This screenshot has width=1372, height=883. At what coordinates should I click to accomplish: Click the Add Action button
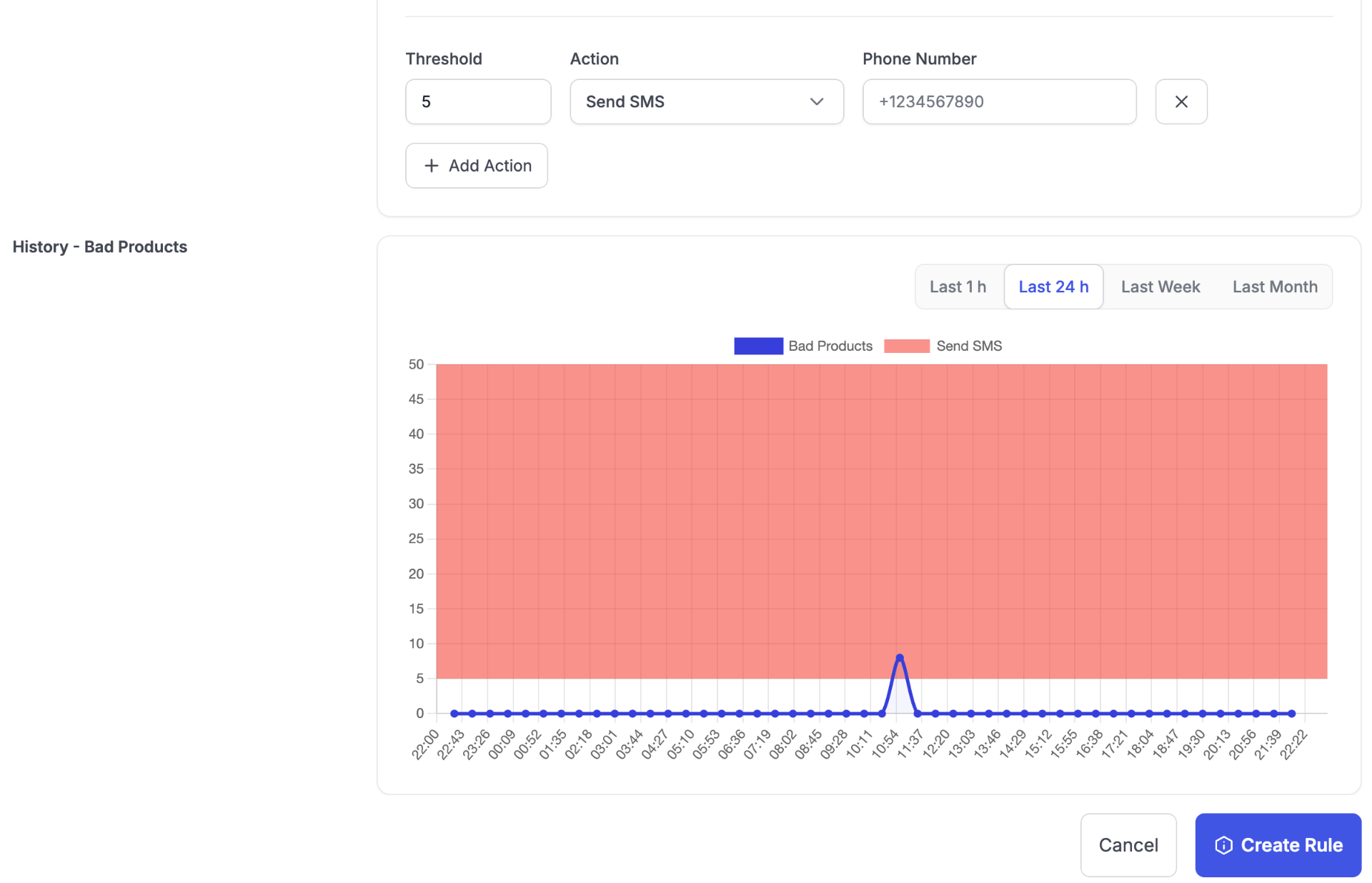click(477, 166)
